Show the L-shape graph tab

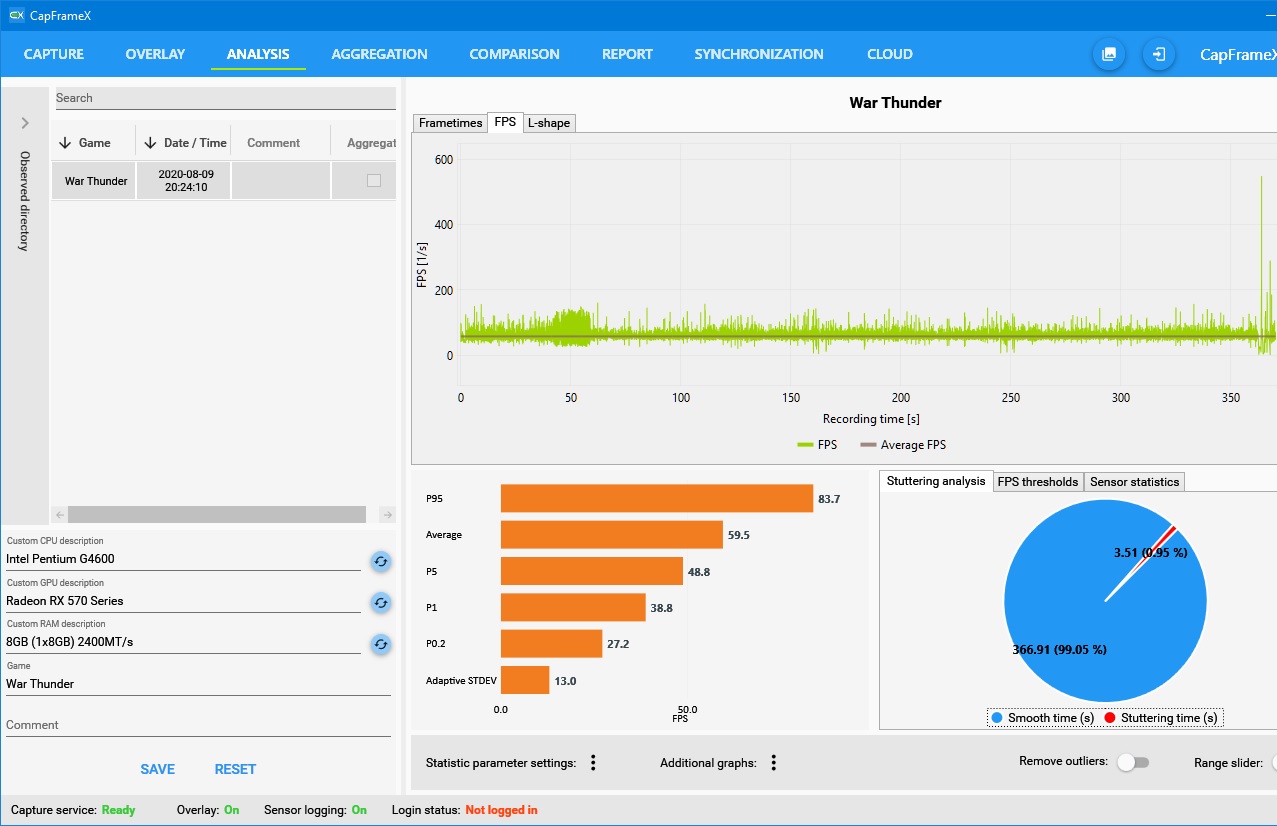pos(549,123)
